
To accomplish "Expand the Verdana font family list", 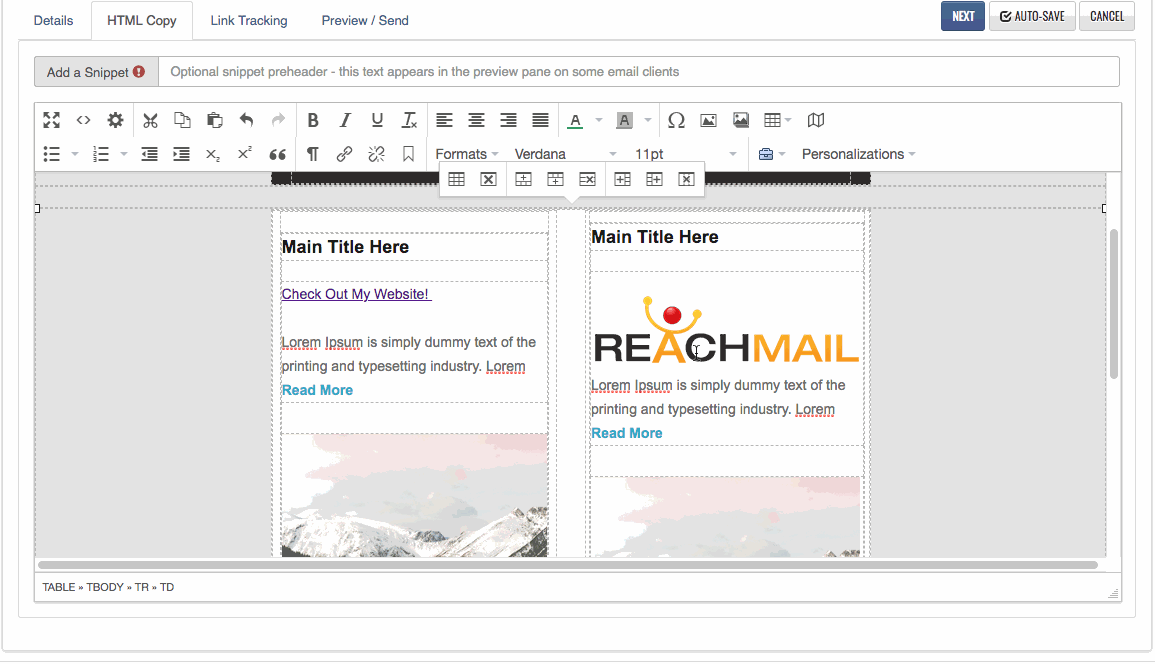I will click(x=565, y=154).
